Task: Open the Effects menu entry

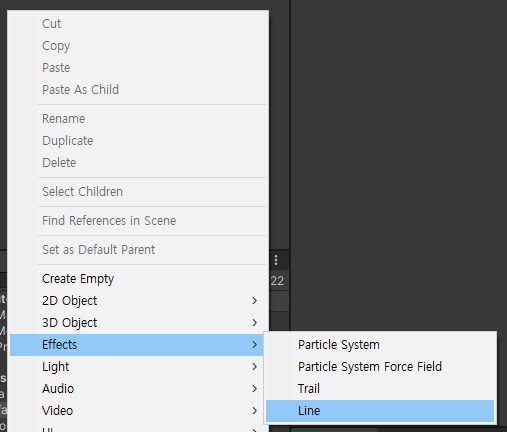Action: pyautogui.click(x=138, y=345)
